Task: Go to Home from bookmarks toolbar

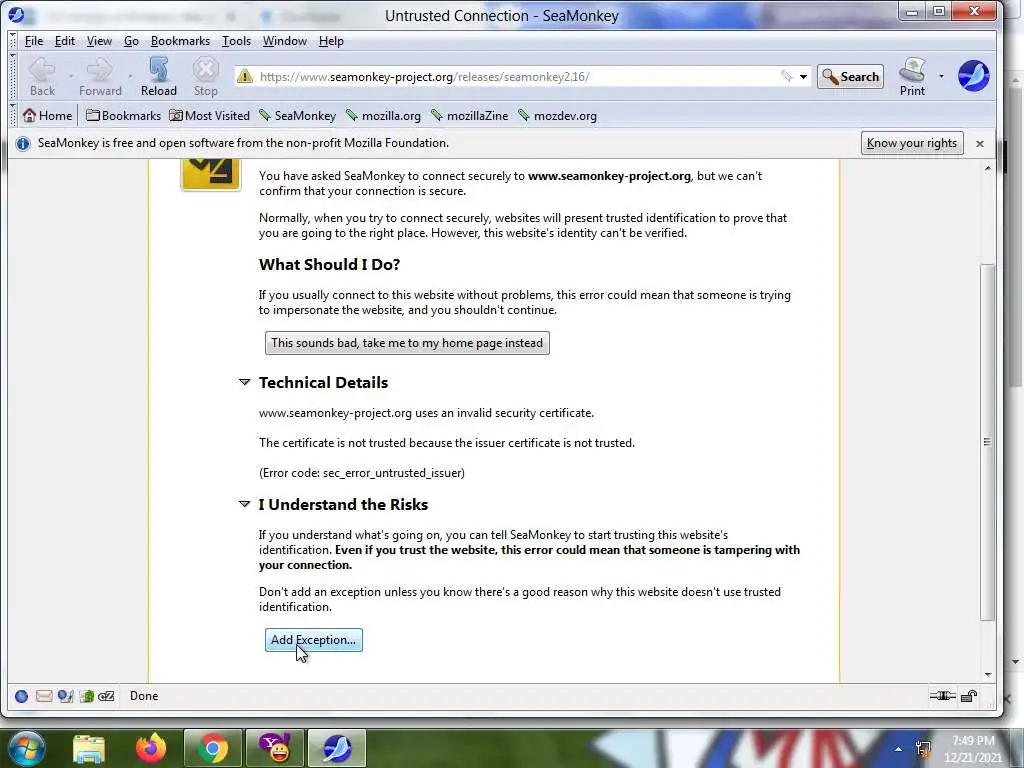Action: [48, 116]
